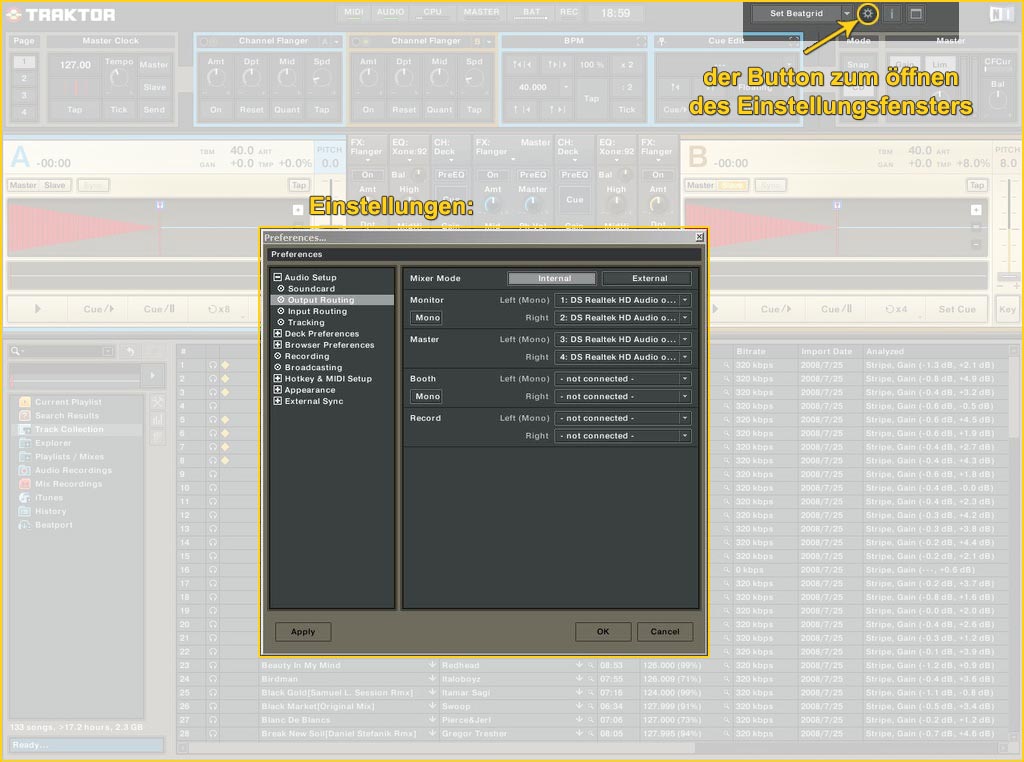Click Set Cue on Deck B
The width and height of the screenshot is (1024, 762).
957,309
